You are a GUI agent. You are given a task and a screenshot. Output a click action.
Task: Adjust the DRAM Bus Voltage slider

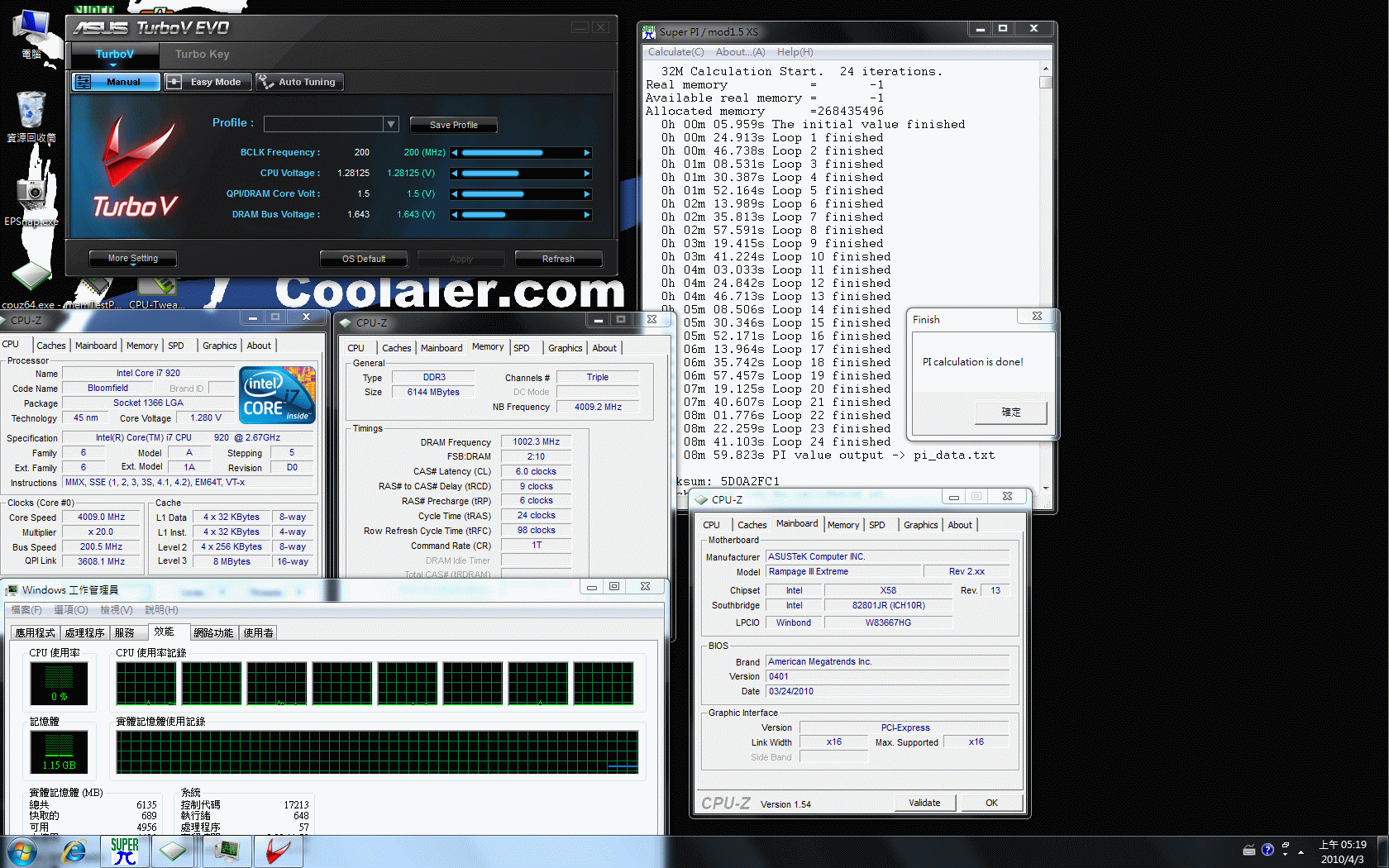[521, 215]
